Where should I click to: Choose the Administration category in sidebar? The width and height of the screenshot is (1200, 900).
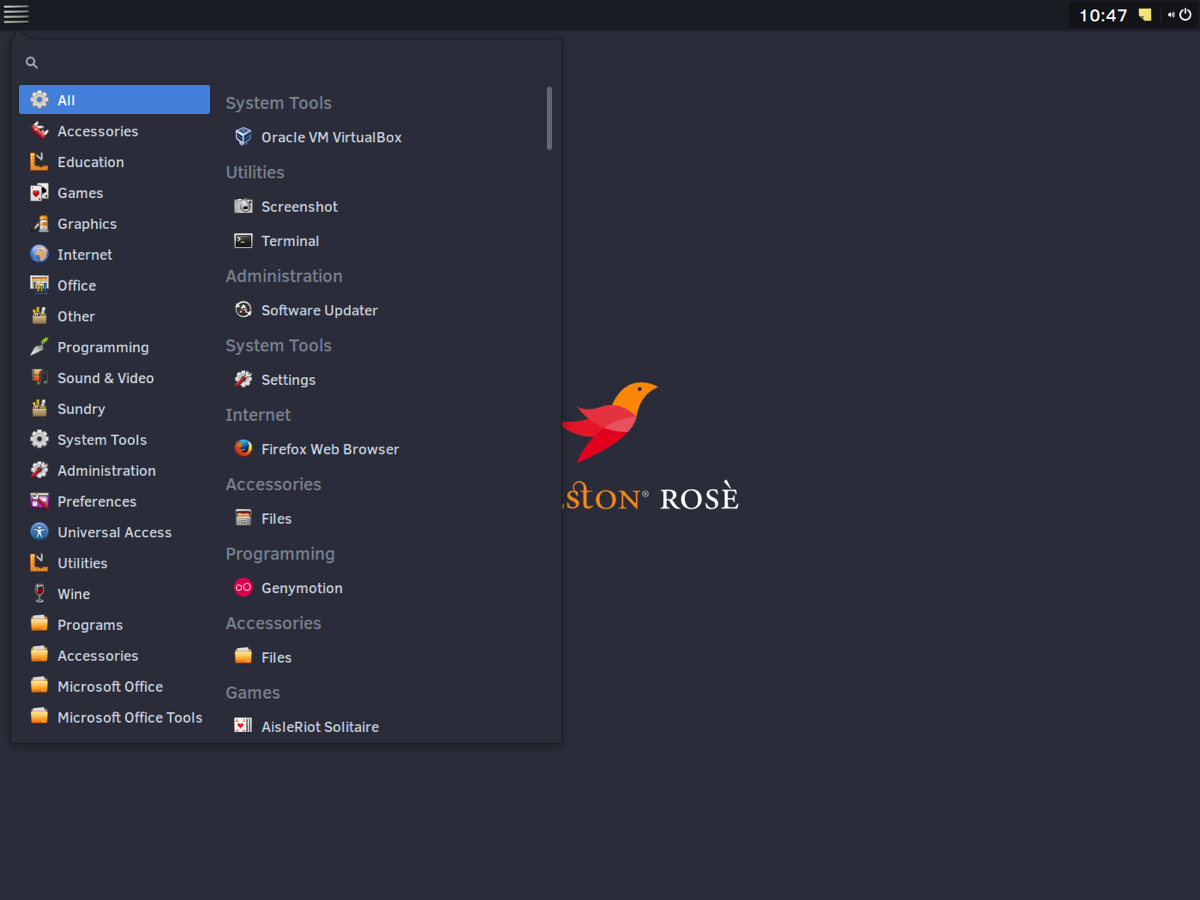[x=114, y=471]
